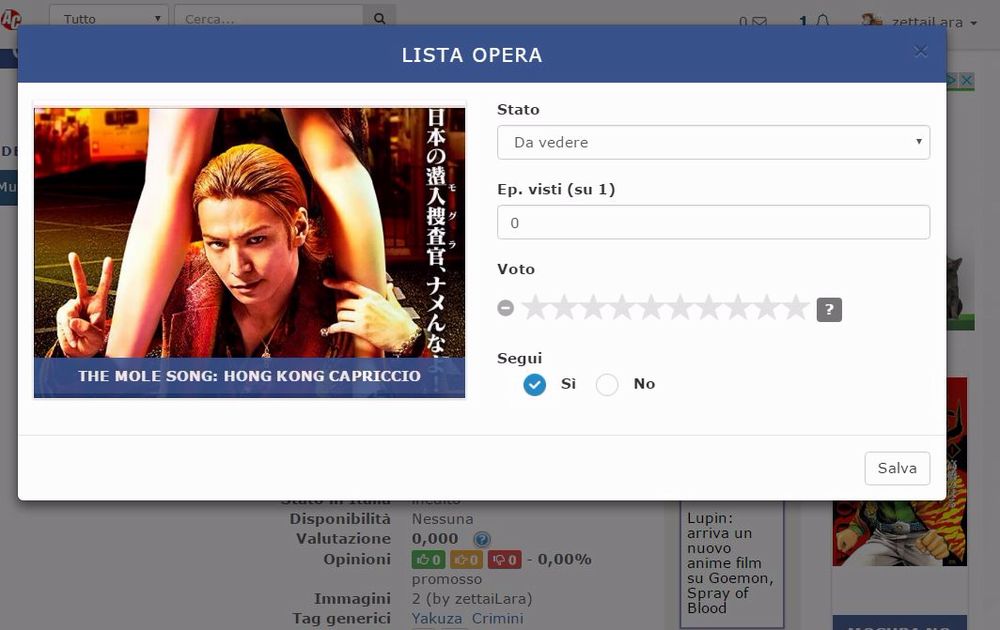This screenshot has width=1000, height=630.
Task: Open the notifications bell icon
Action: pyautogui.click(x=823, y=21)
